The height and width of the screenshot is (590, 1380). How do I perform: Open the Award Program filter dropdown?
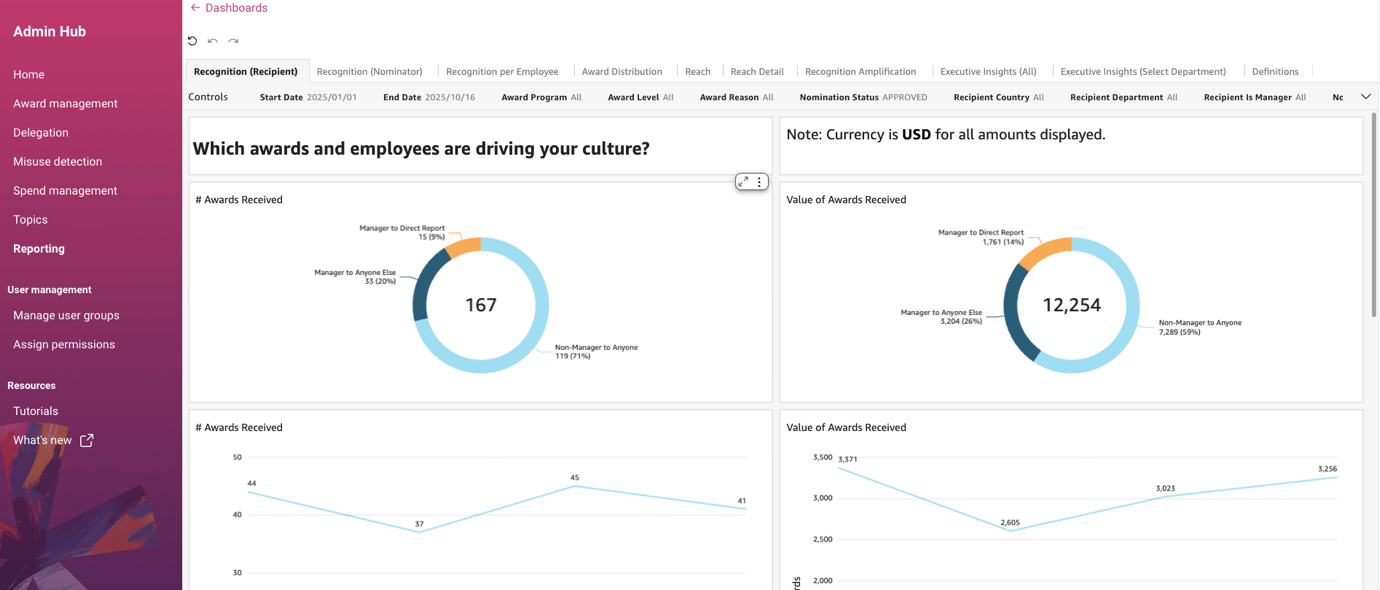pos(541,97)
